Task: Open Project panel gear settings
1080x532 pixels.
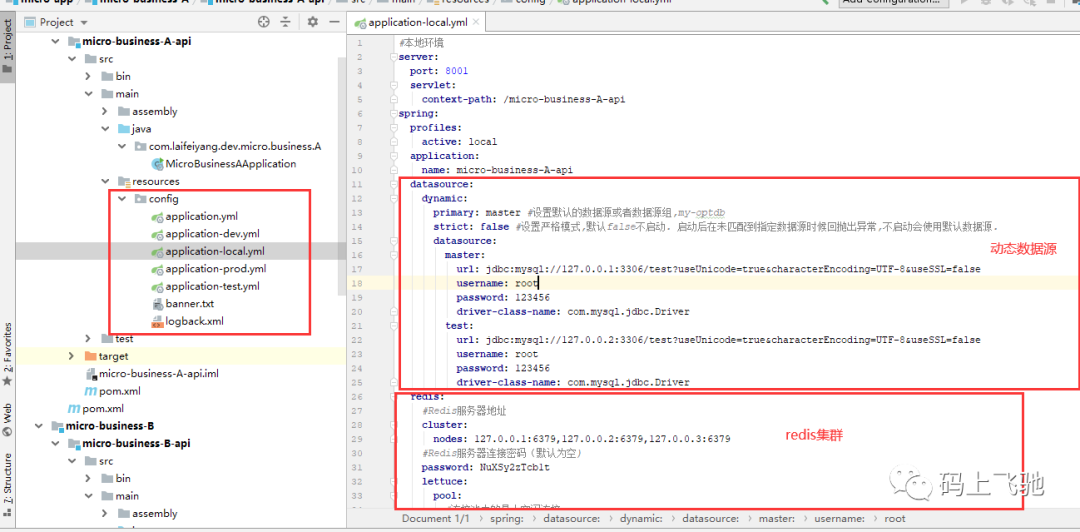Action: click(312, 22)
